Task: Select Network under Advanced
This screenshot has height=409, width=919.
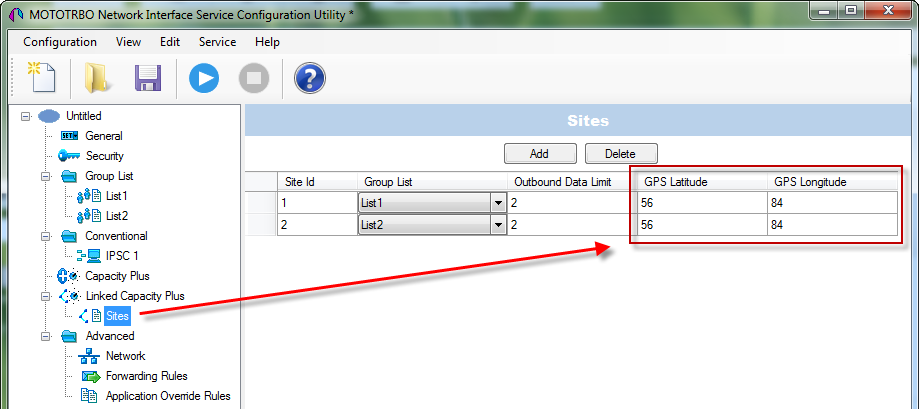Action: 125,356
